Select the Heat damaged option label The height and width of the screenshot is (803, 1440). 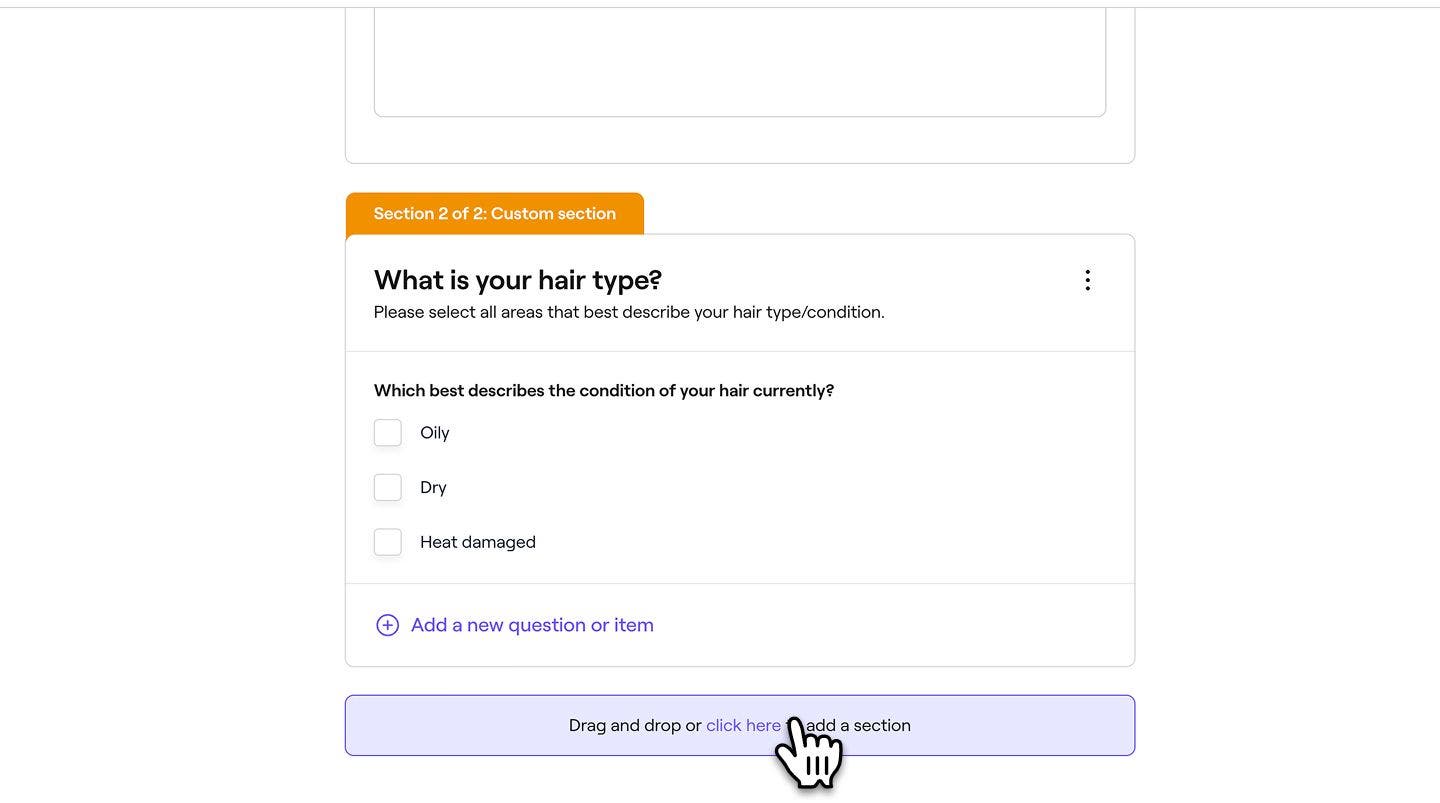(x=478, y=542)
